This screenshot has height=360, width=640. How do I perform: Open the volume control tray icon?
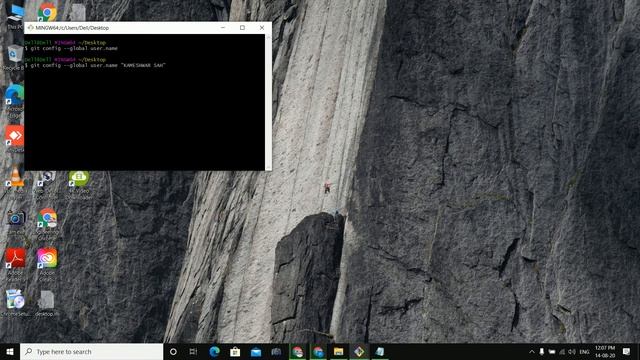coord(572,351)
